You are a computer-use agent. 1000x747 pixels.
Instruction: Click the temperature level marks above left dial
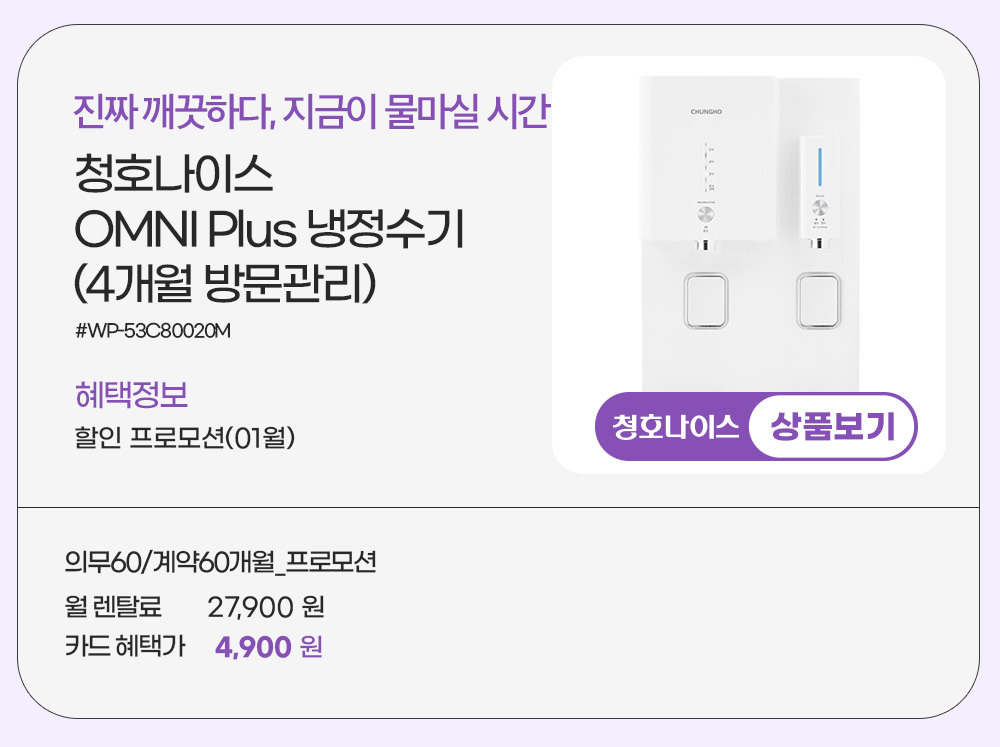pos(709,168)
